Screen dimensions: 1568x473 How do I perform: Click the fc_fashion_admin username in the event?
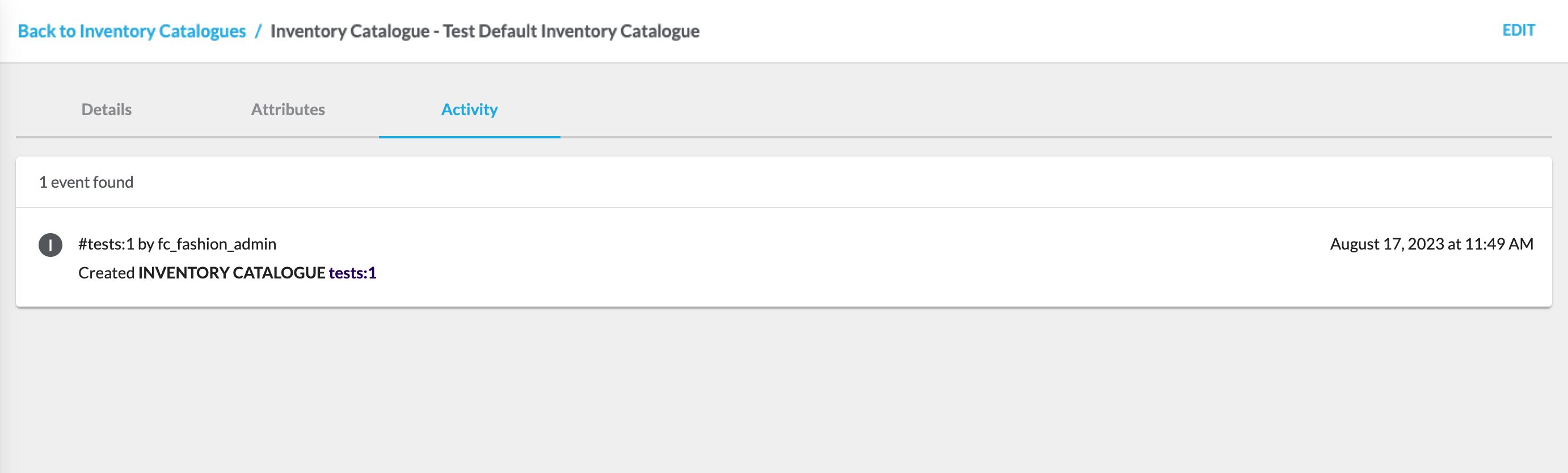tap(217, 244)
